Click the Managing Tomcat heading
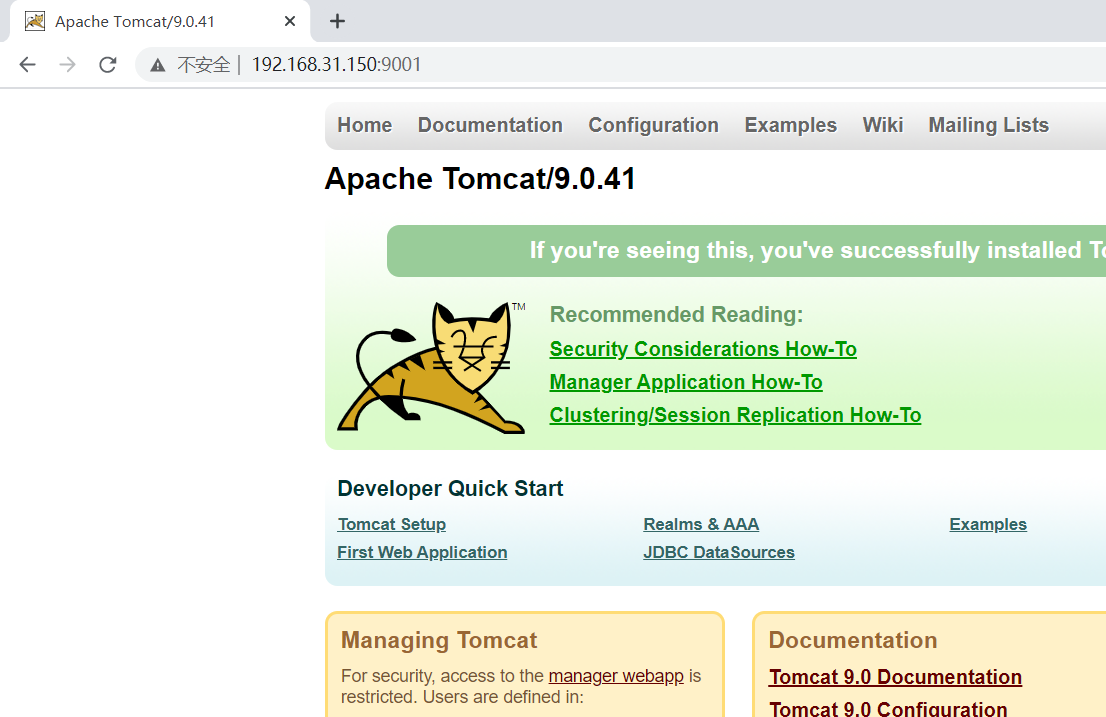 tap(439, 640)
